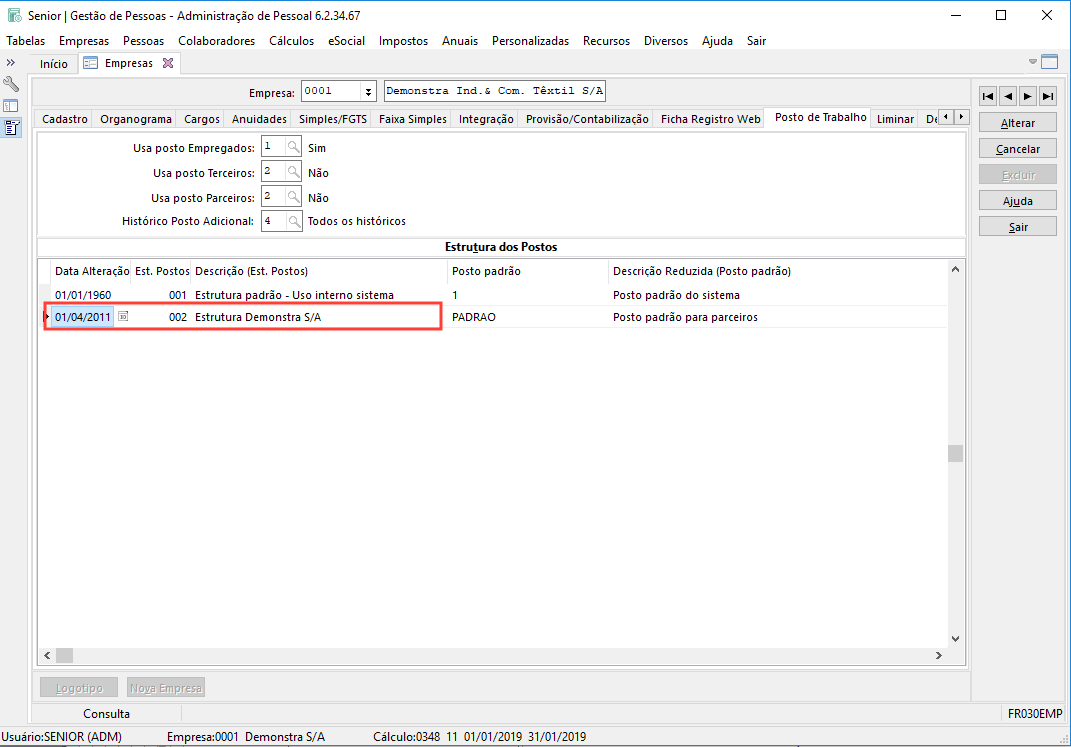
Task: Open the Impostos menu
Action: tap(403, 41)
